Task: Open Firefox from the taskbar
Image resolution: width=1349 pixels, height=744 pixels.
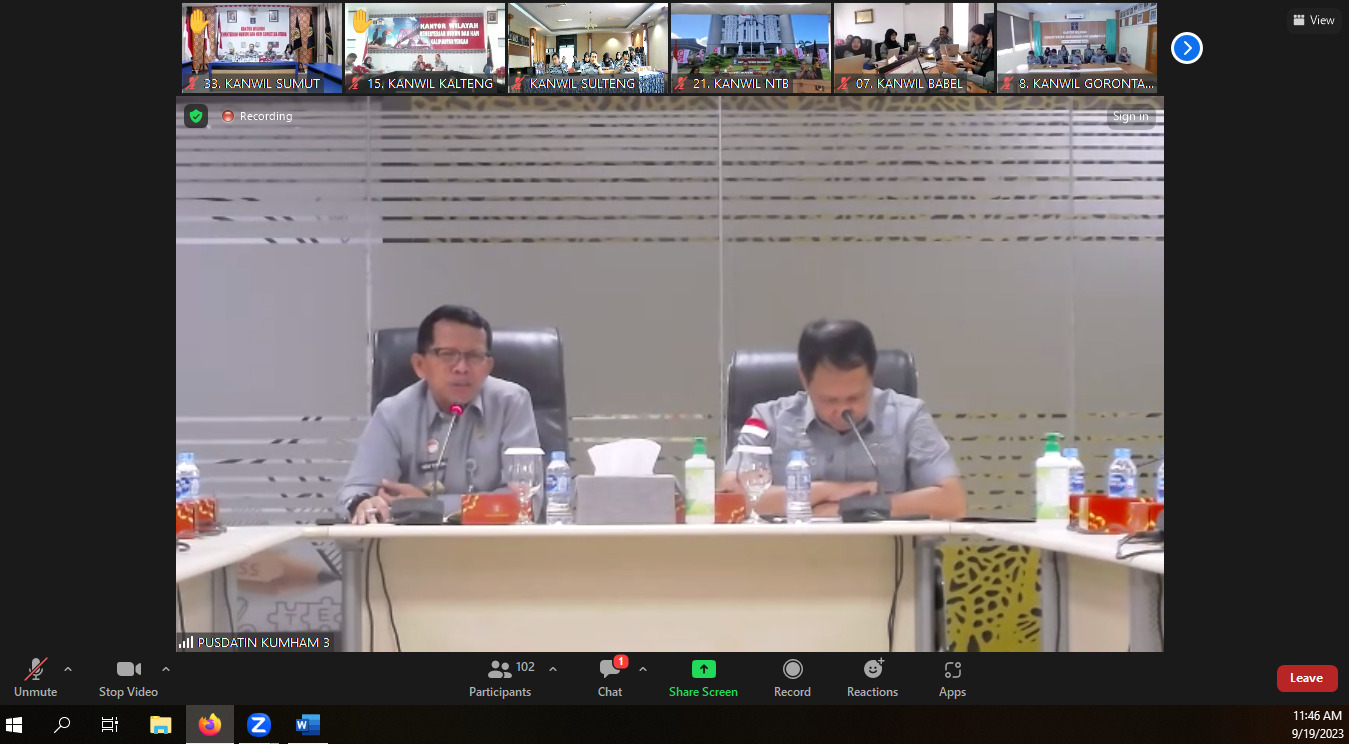Action: click(x=210, y=725)
